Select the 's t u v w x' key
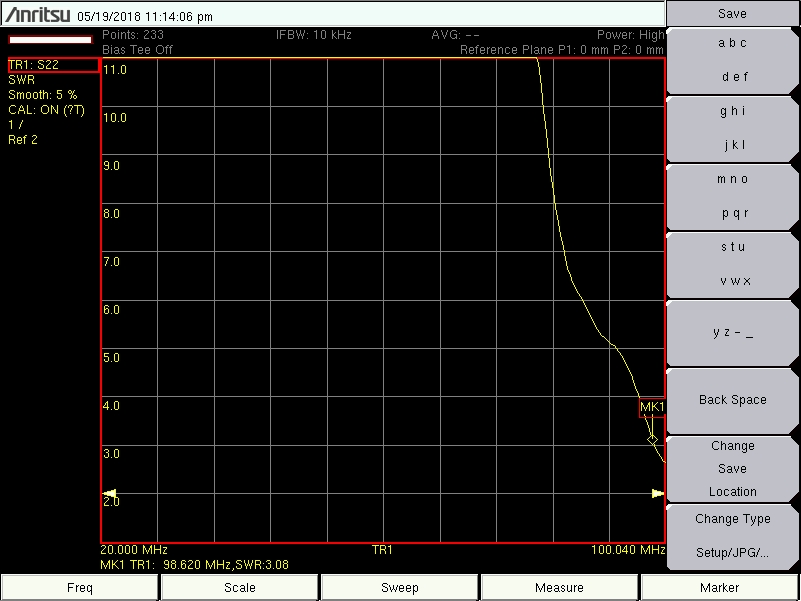Screen dimensions: 801x601 click(732, 264)
